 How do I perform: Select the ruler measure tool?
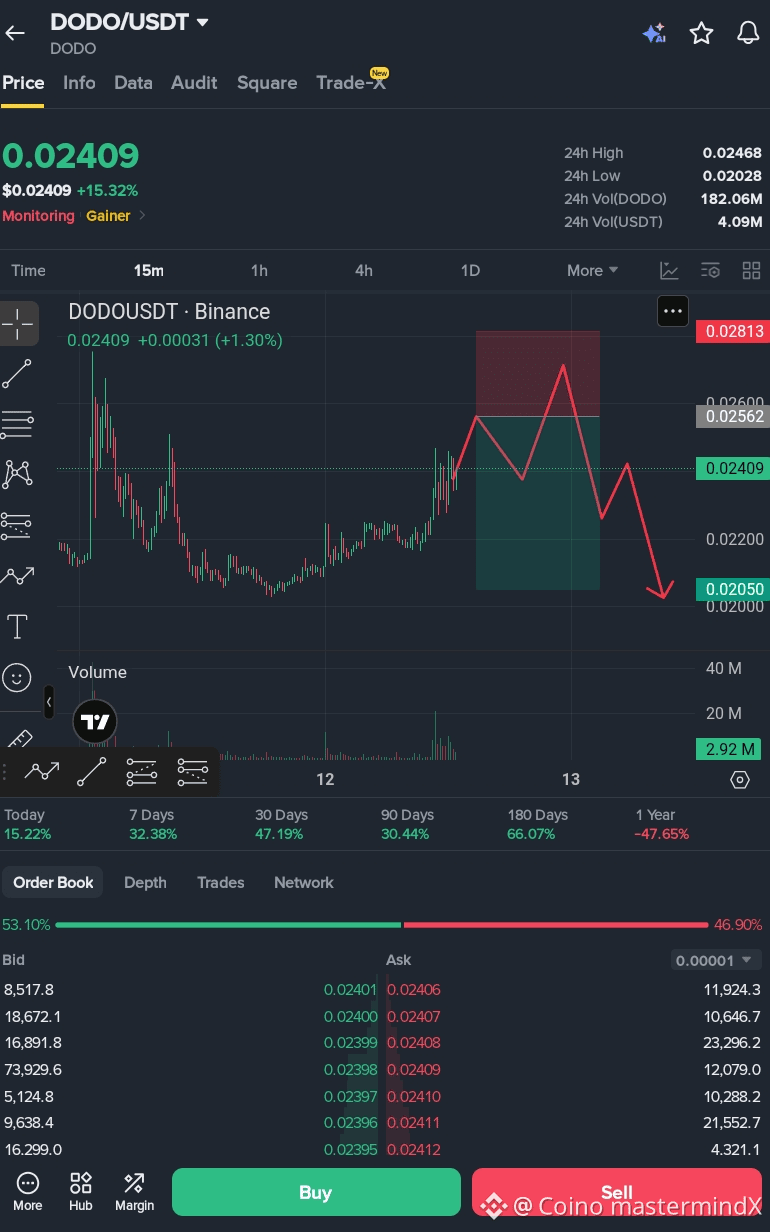(17, 738)
